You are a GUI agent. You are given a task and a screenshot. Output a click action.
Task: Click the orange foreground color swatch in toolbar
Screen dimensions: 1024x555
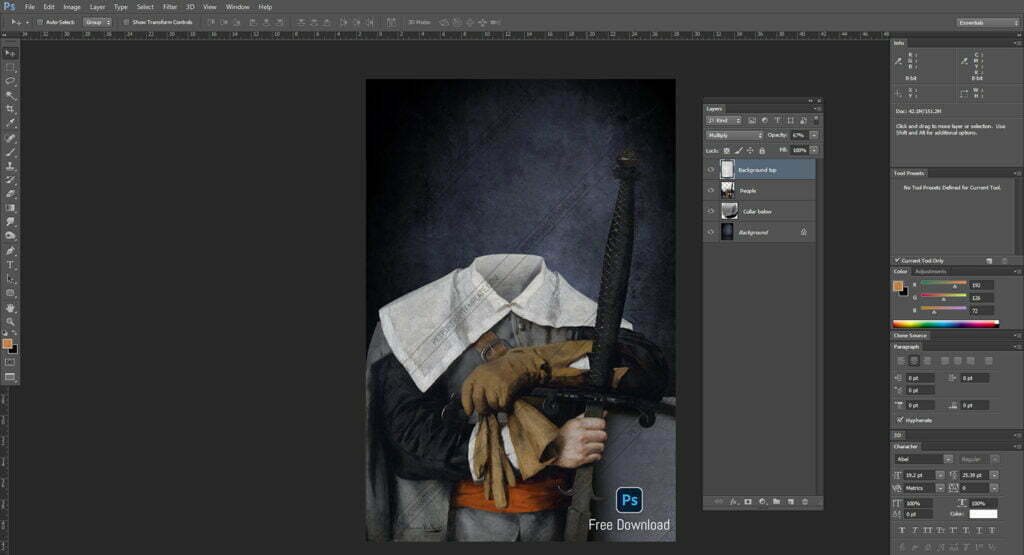[x=7, y=343]
